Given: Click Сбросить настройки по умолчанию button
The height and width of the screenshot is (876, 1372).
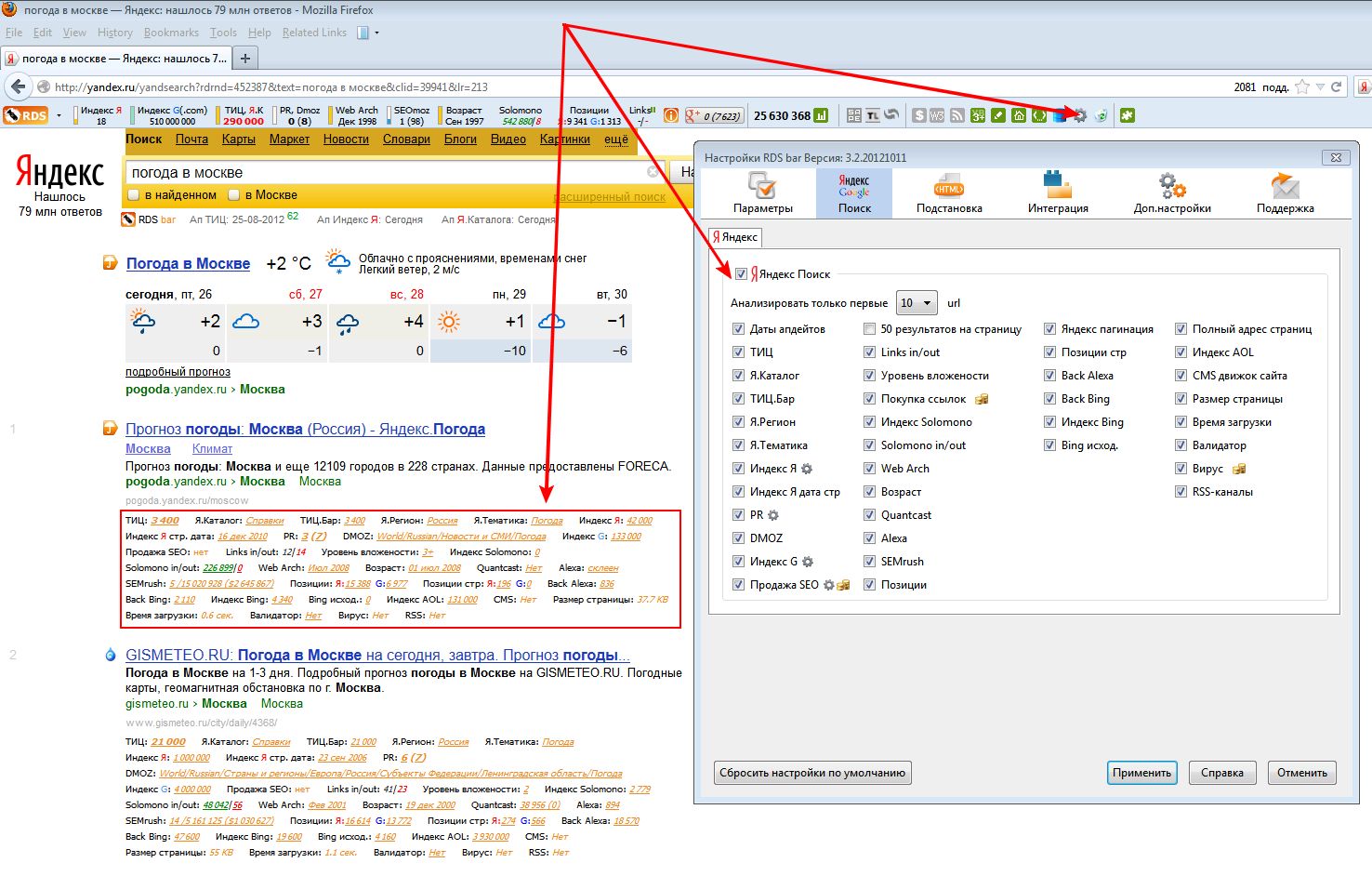Looking at the screenshot, I should pos(812,773).
